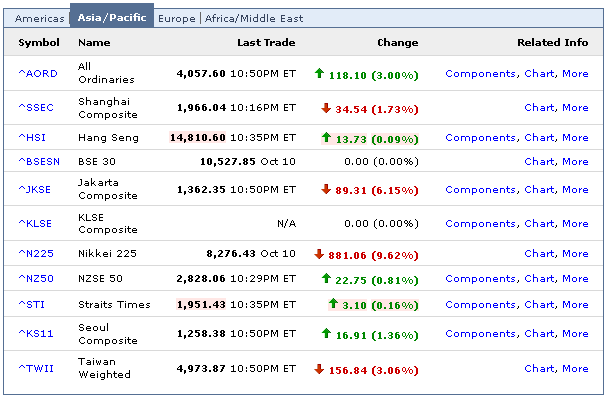Open Chart for Taiwan Weighted

539,369
